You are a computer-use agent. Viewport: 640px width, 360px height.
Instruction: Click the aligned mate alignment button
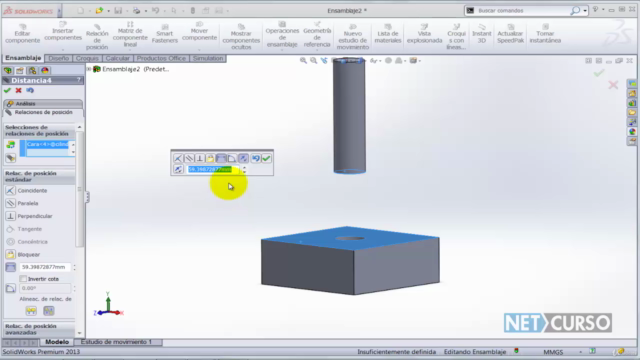(31, 311)
